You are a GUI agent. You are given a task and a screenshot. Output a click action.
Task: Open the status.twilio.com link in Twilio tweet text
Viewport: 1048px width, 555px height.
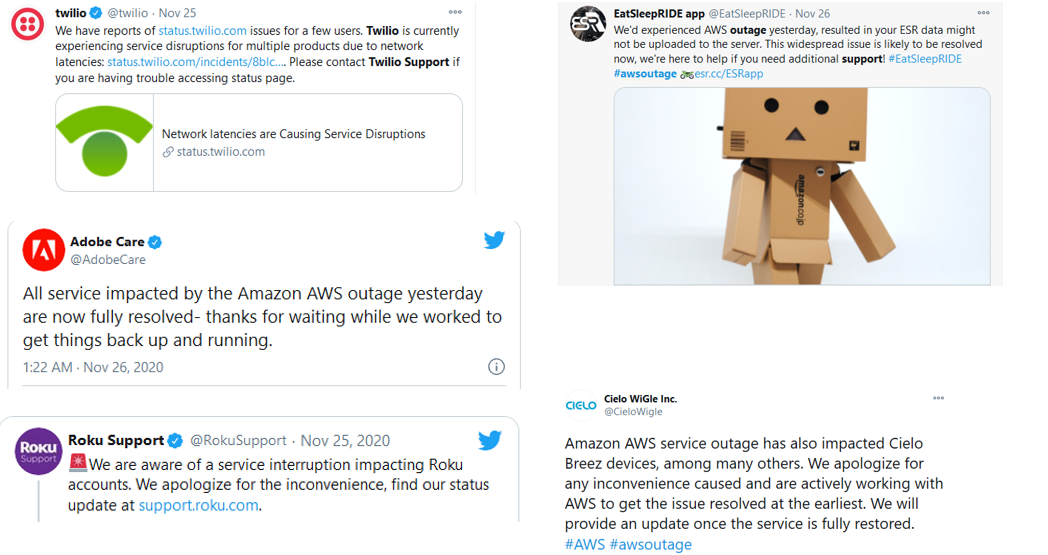(203, 31)
